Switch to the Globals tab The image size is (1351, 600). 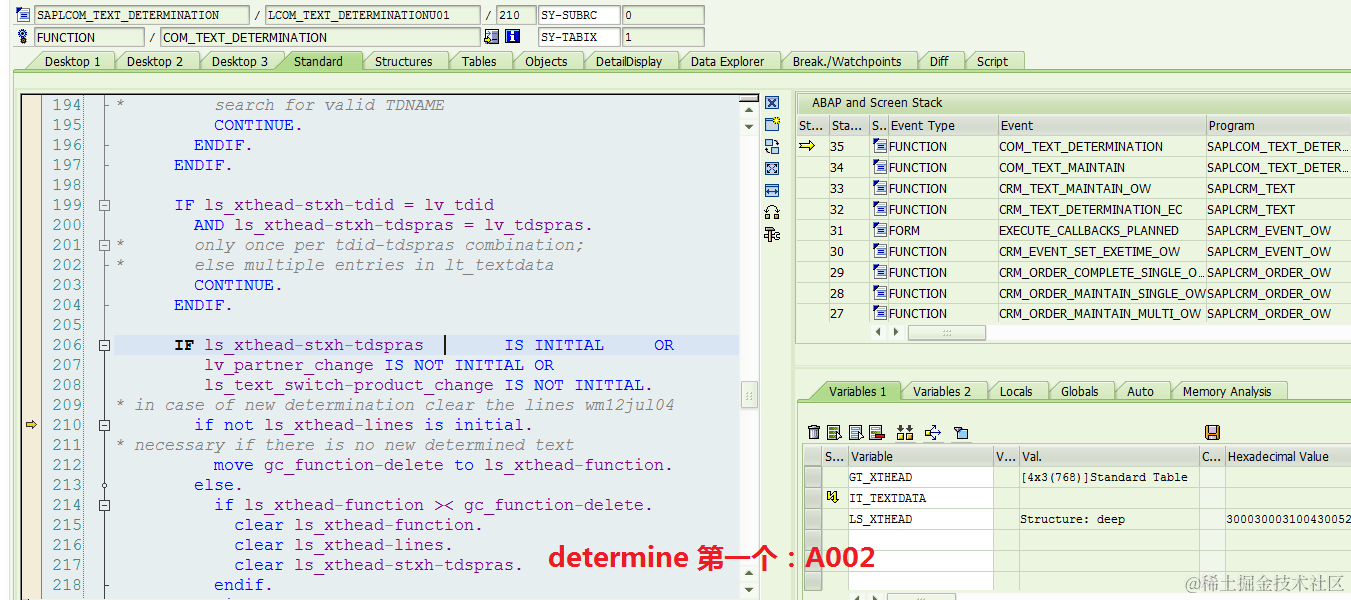coord(1079,391)
